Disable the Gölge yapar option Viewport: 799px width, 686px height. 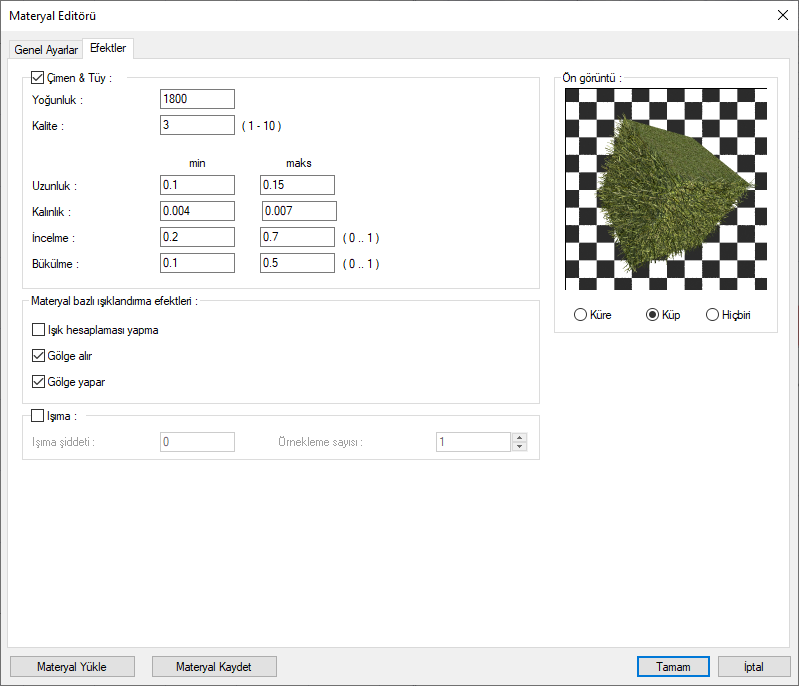(39, 382)
